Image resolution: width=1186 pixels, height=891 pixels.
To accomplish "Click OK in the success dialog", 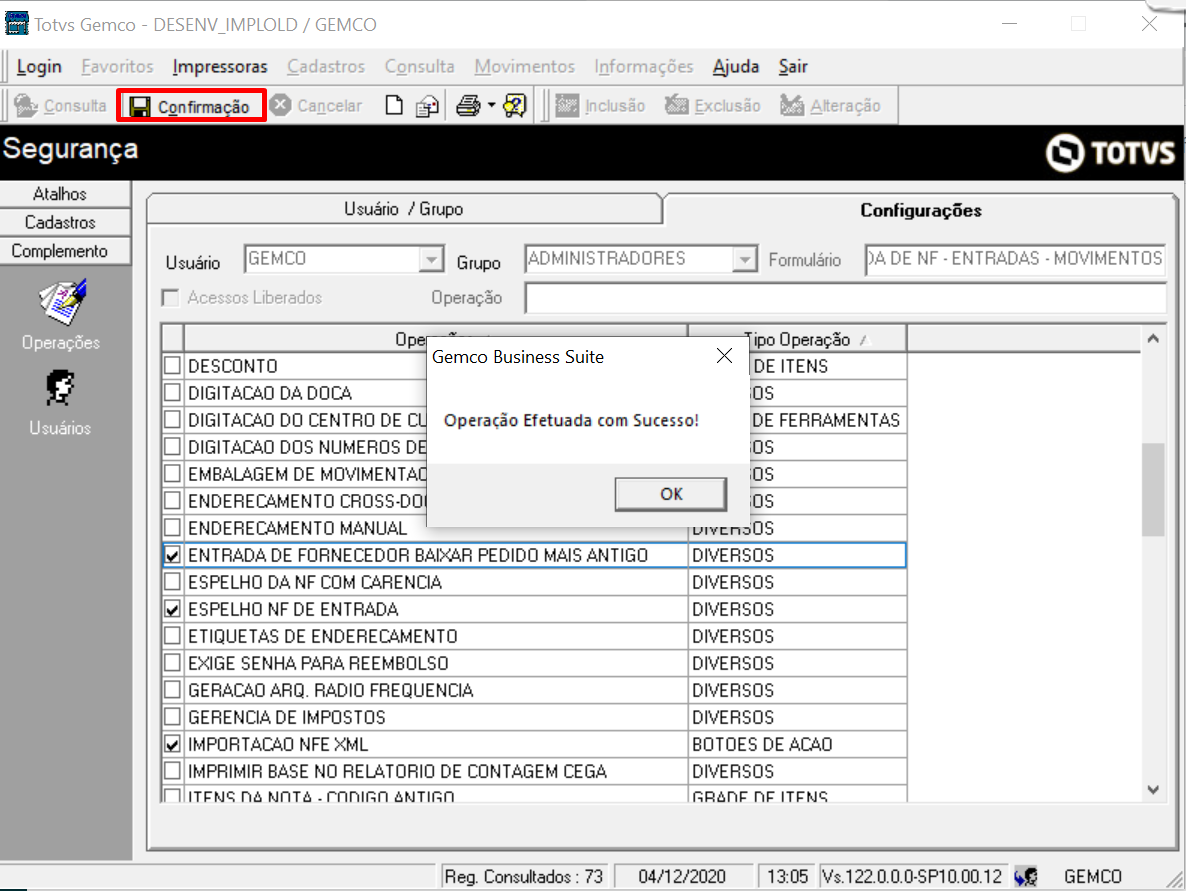I will point(671,494).
